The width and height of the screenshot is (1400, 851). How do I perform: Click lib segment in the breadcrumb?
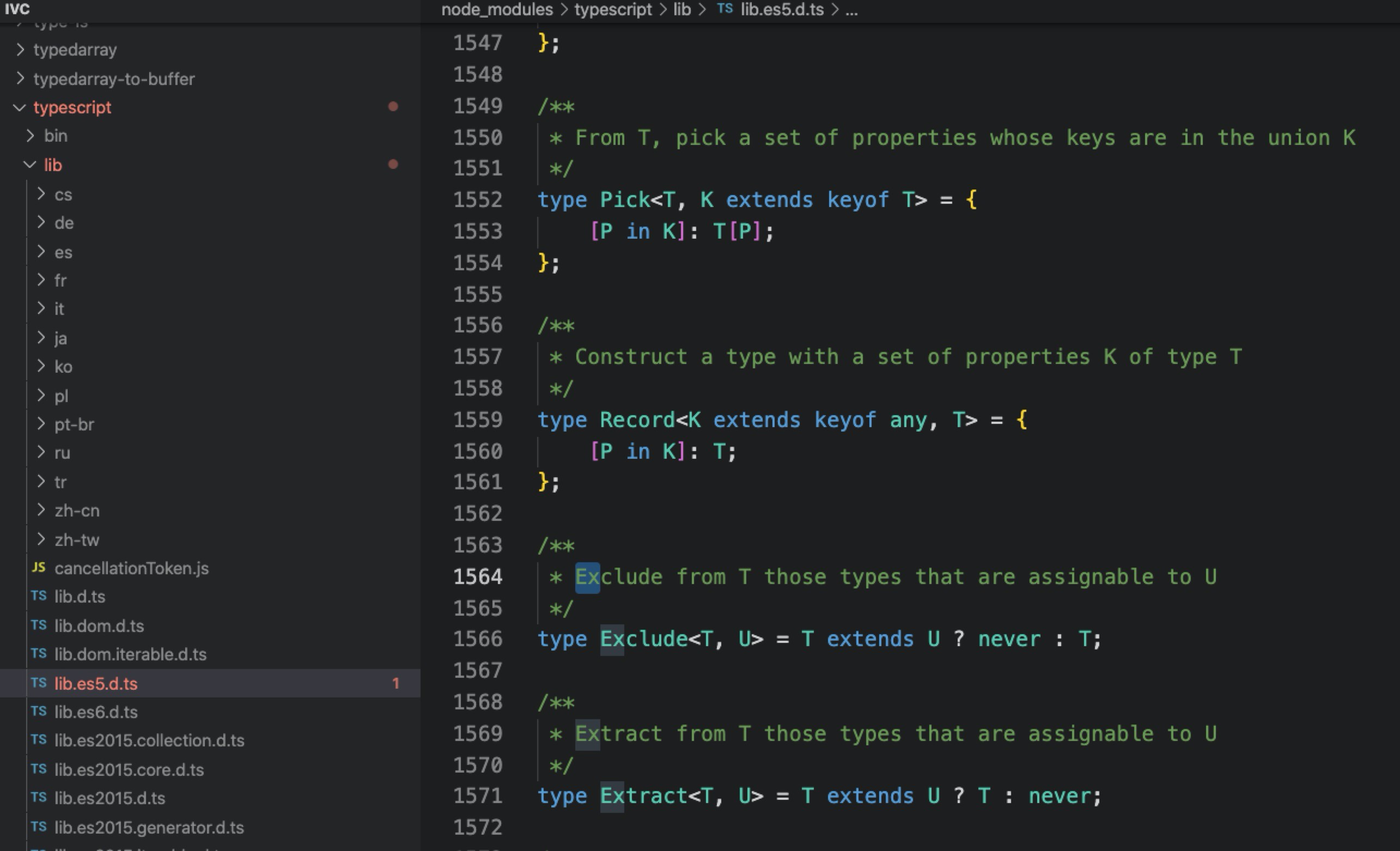[682, 10]
